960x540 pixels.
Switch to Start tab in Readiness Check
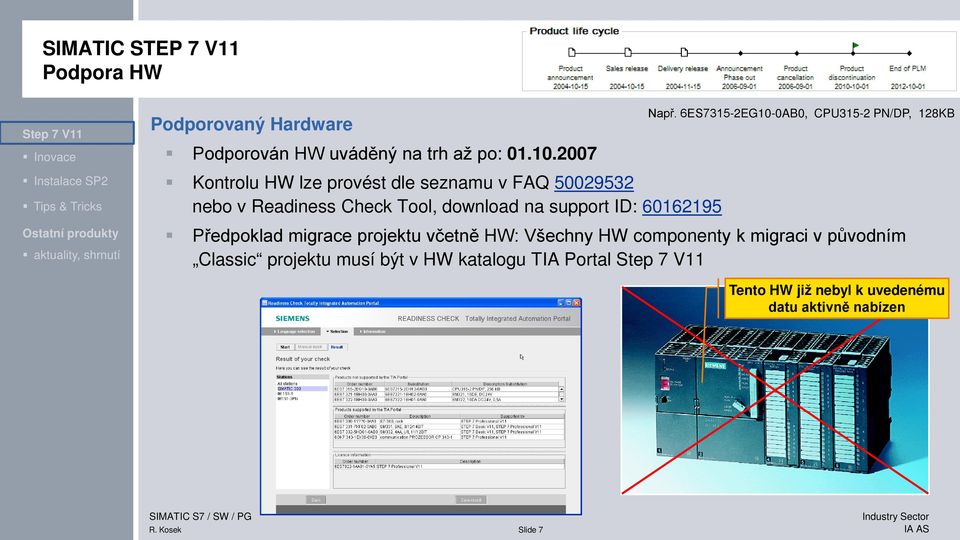point(285,347)
